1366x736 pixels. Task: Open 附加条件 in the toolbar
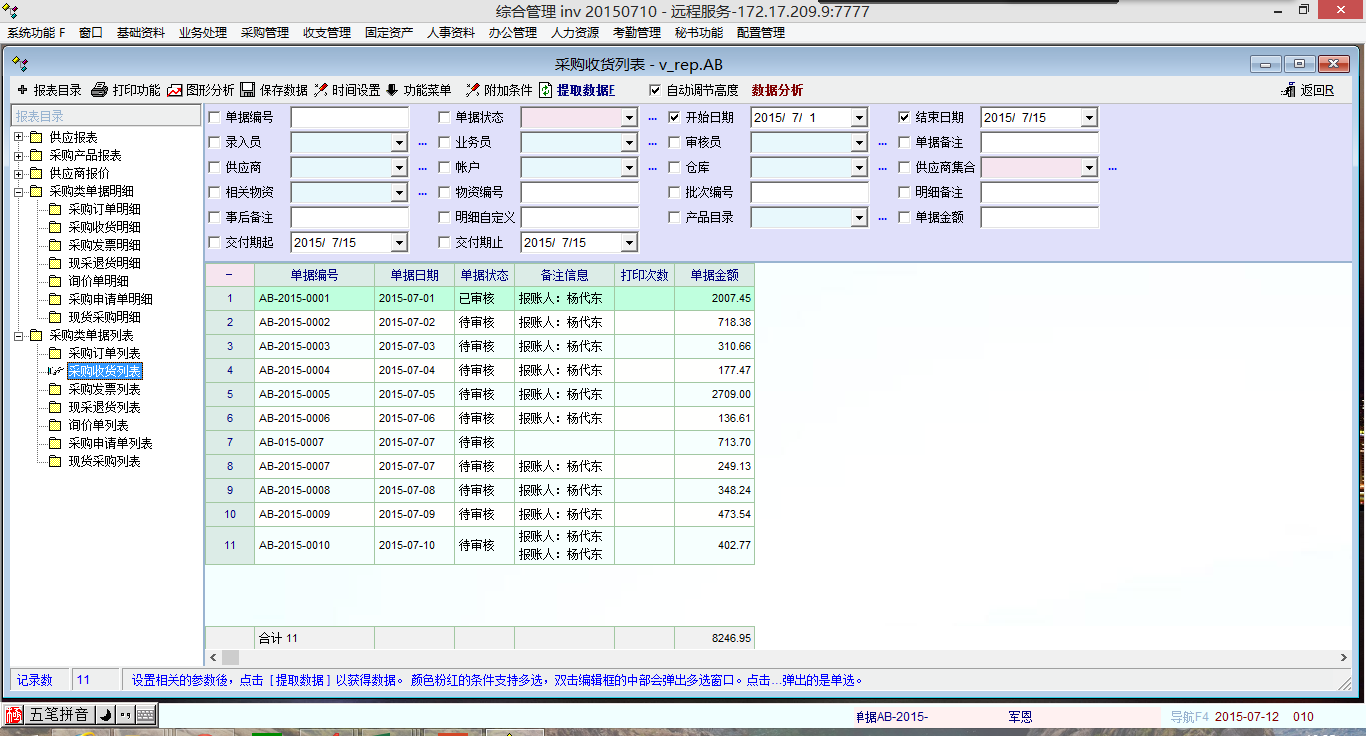473,90
